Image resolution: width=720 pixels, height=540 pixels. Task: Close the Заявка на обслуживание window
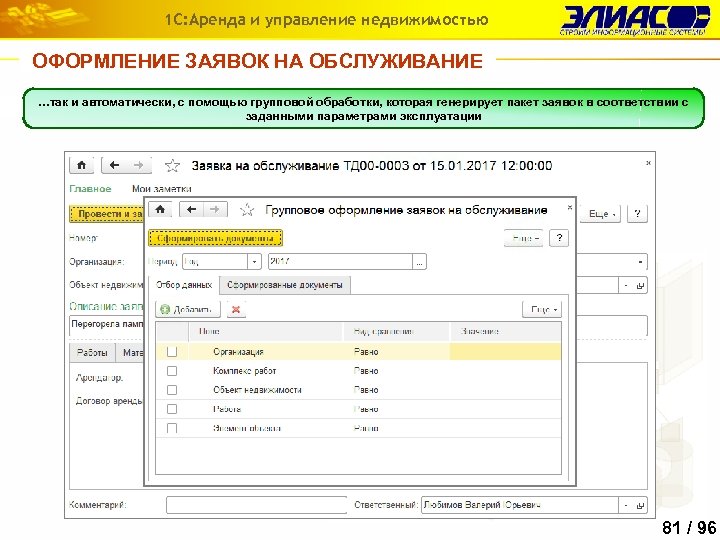coord(648,163)
